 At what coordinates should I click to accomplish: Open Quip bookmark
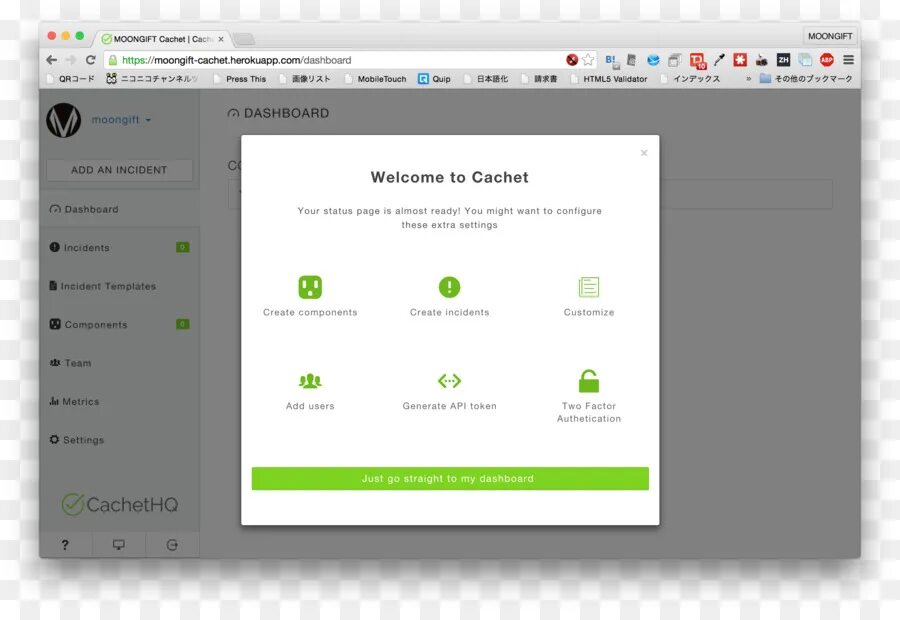tap(435, 79)
